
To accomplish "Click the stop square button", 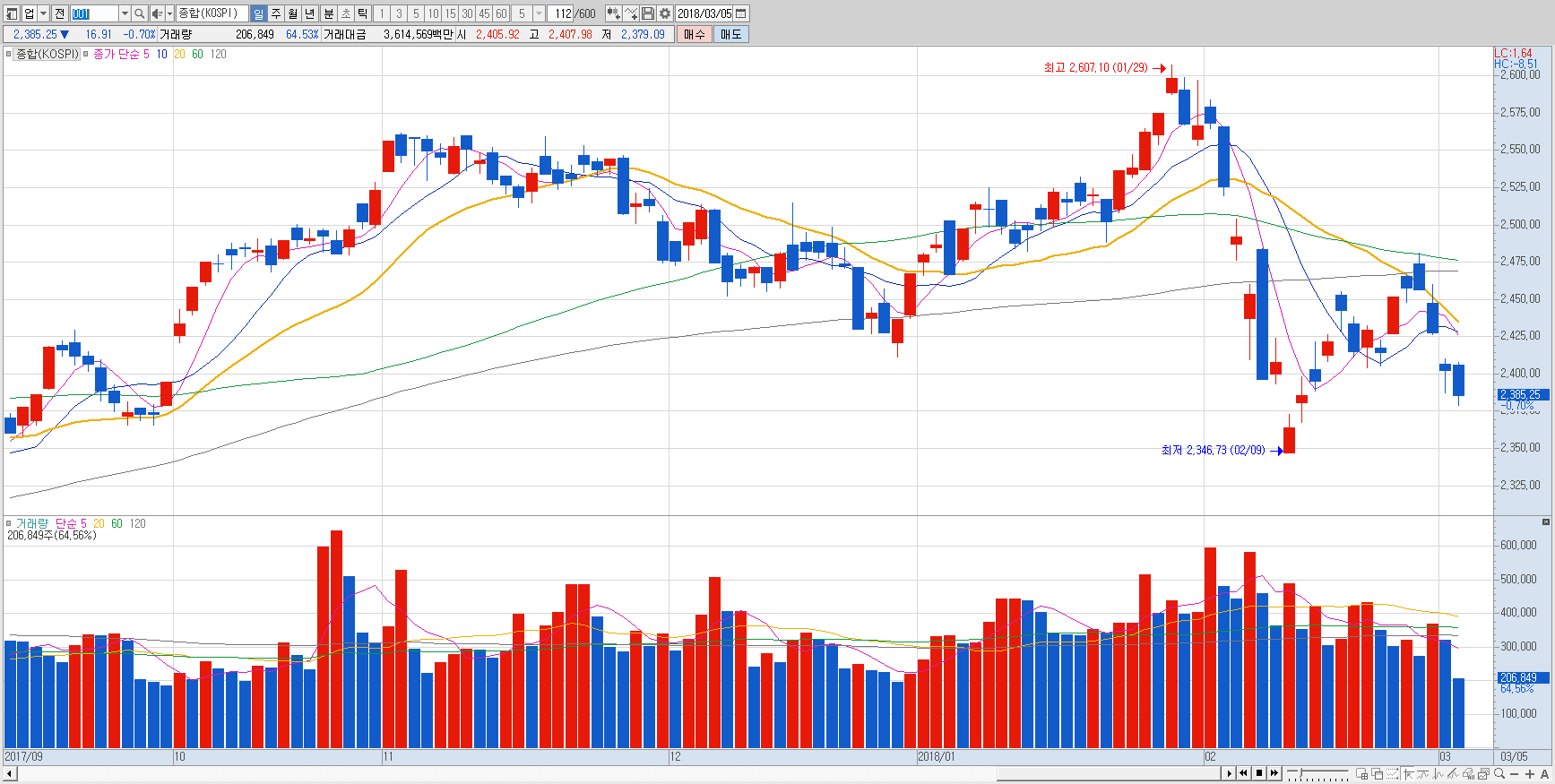I will tap(1259, 773).
